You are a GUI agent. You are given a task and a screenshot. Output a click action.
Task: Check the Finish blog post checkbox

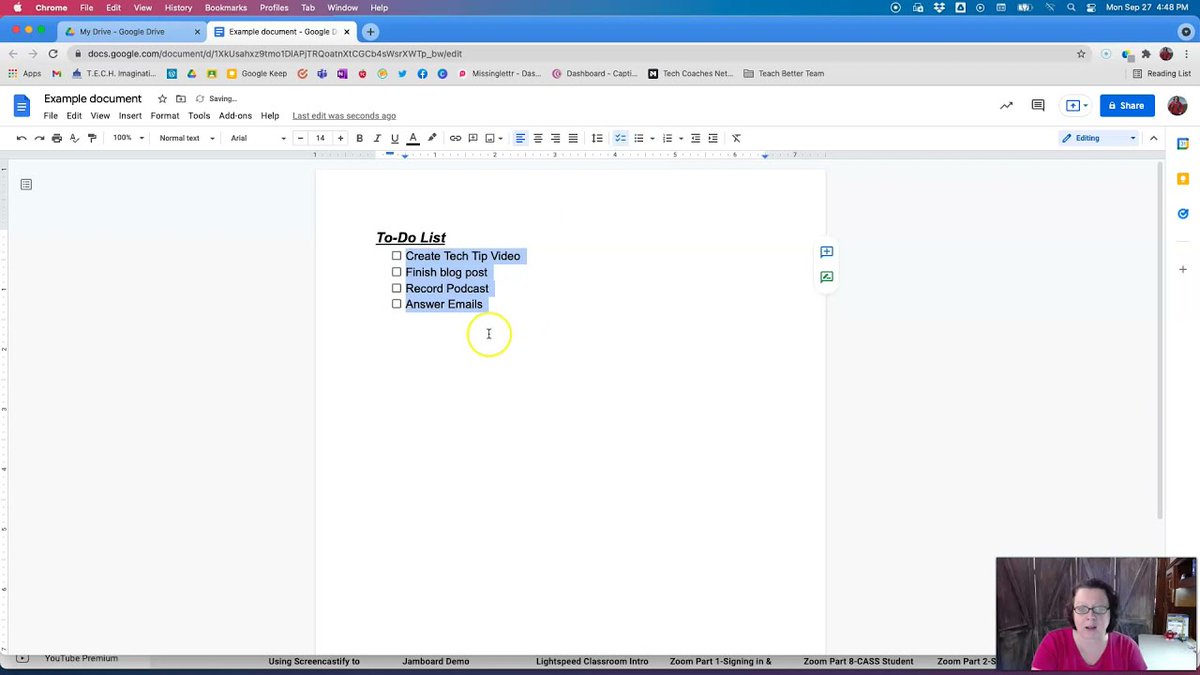(x=396, y=272)
